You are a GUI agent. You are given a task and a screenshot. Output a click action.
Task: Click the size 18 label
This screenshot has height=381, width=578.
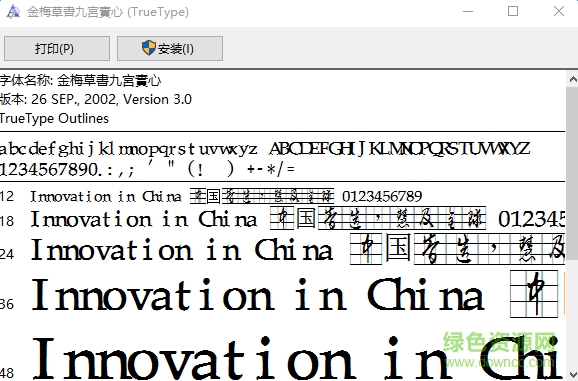coord(7,221)
